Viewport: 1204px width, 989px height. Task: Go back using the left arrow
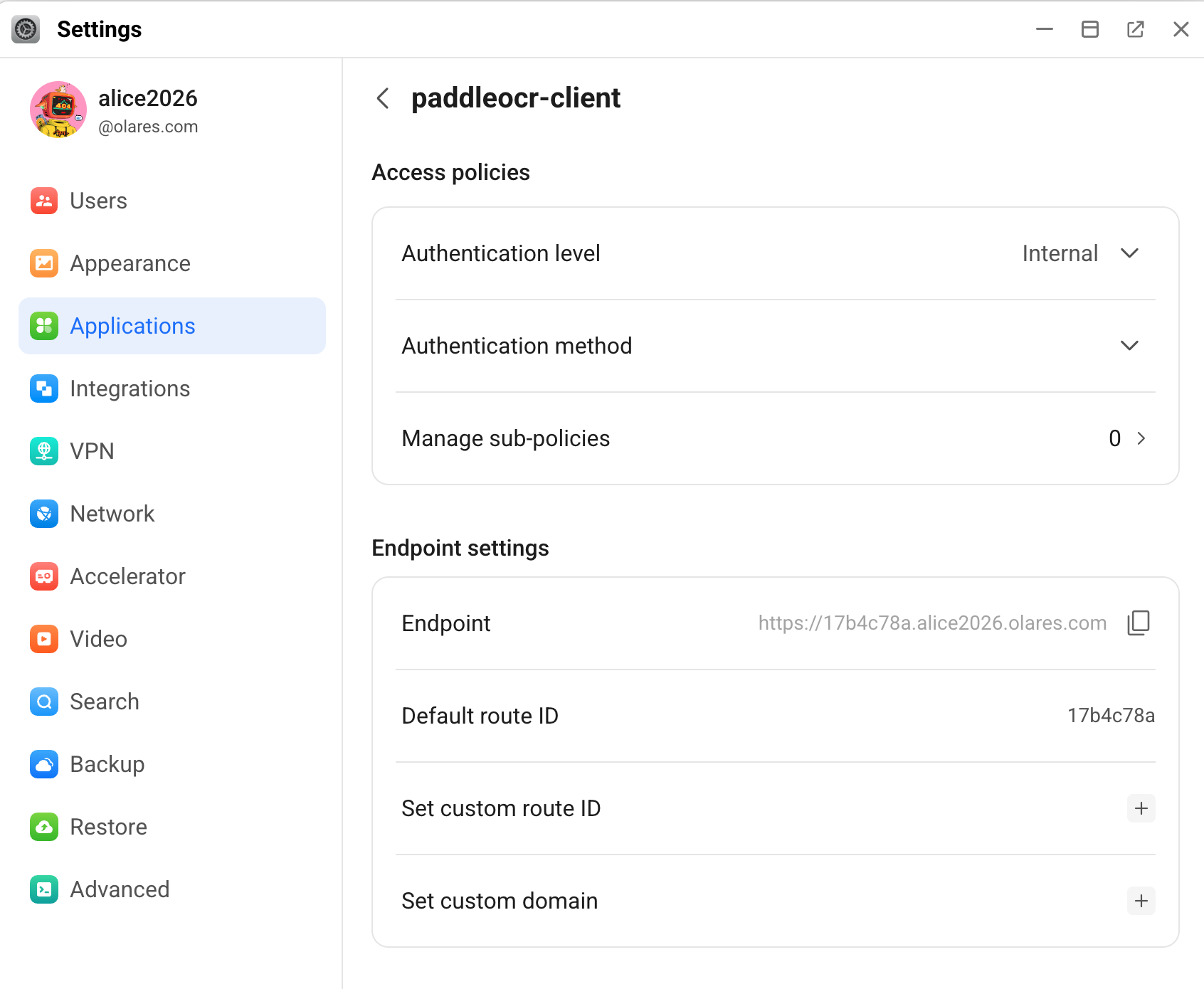coord(383,98)
